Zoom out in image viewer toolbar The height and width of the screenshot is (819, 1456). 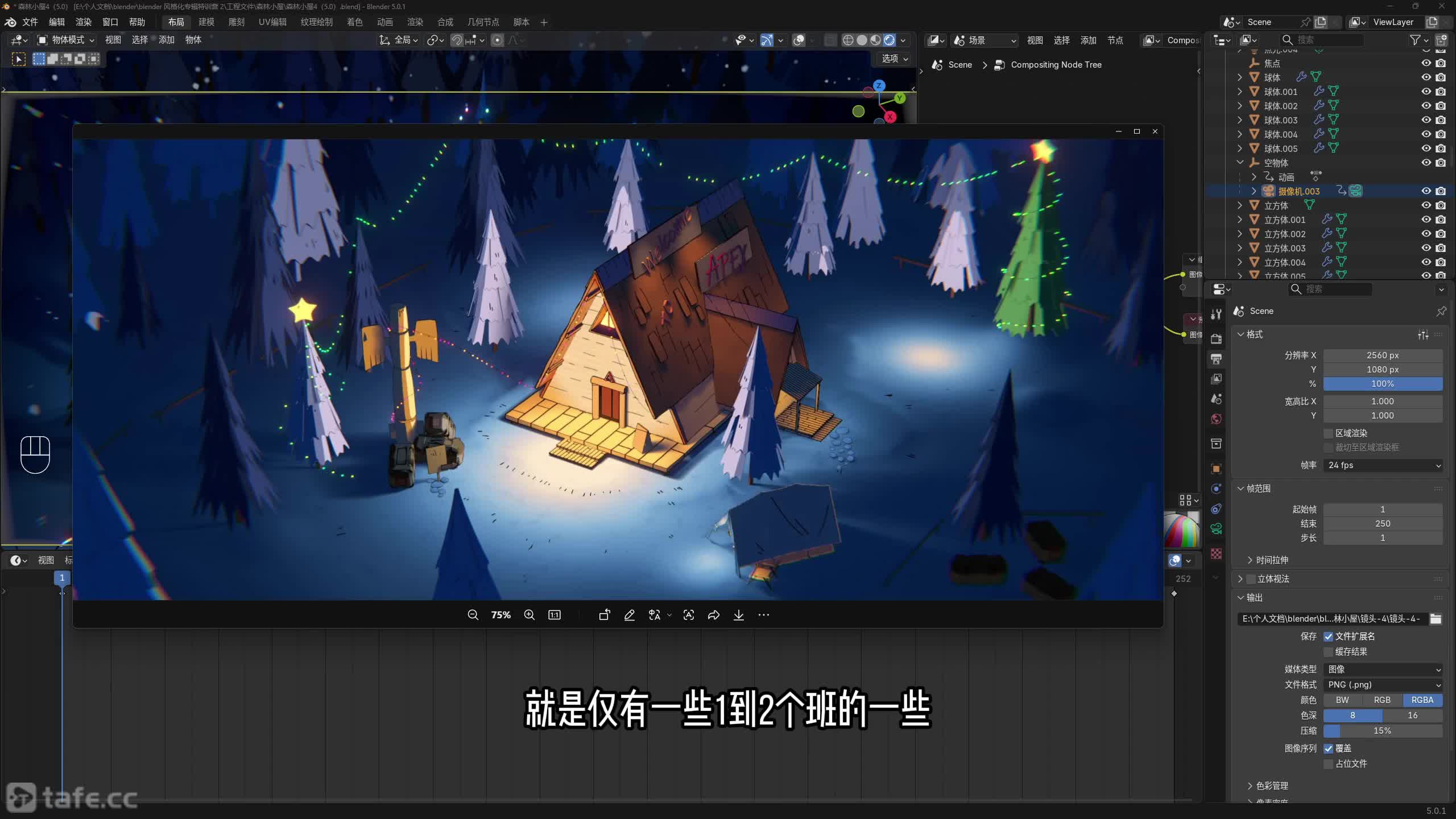pos(473,615)
